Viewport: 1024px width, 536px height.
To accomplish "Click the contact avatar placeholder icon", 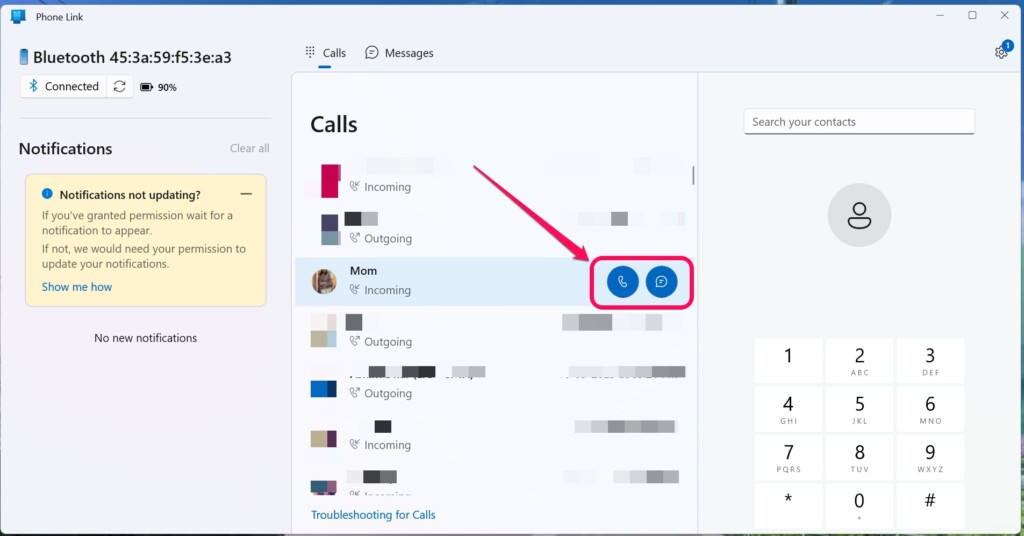I will [x=859, y=215].
